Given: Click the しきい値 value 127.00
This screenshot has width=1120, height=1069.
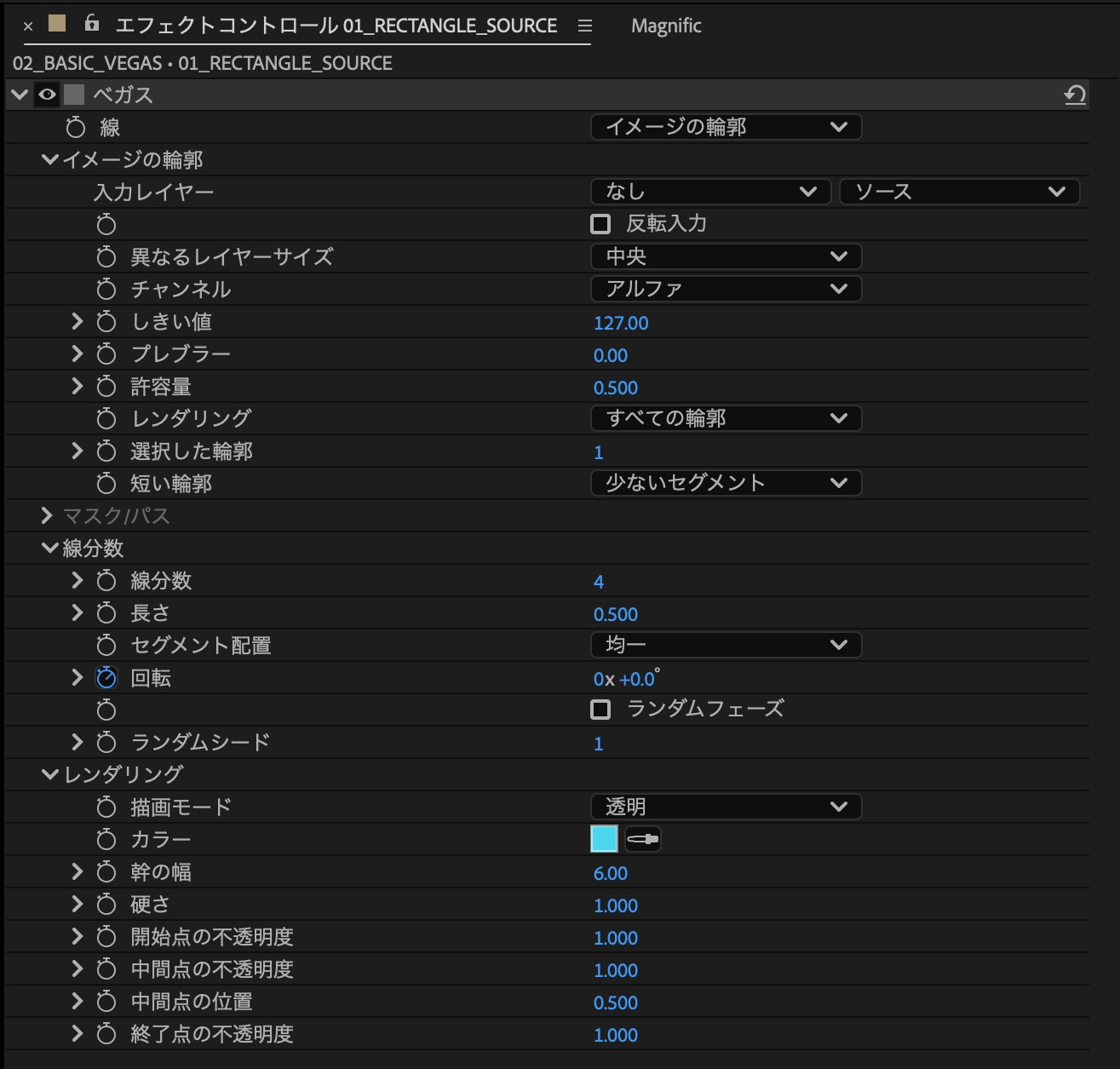Looking at the screenshot, I should tap(621, 323).
